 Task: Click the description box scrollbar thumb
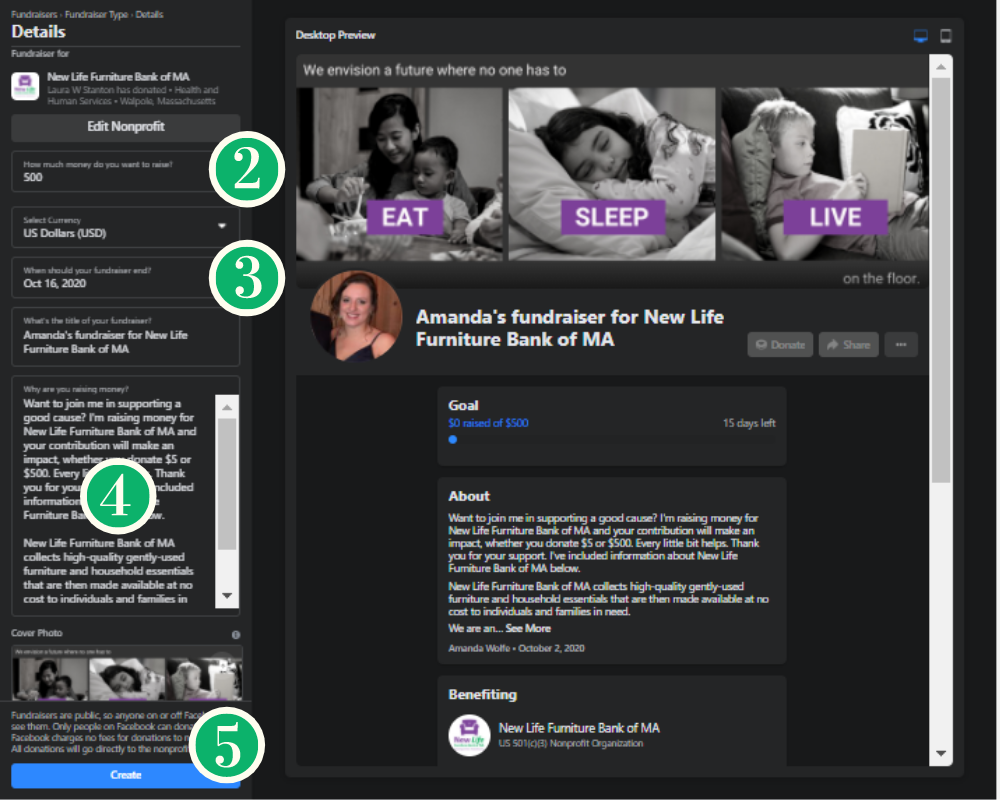tap(228, 484)
